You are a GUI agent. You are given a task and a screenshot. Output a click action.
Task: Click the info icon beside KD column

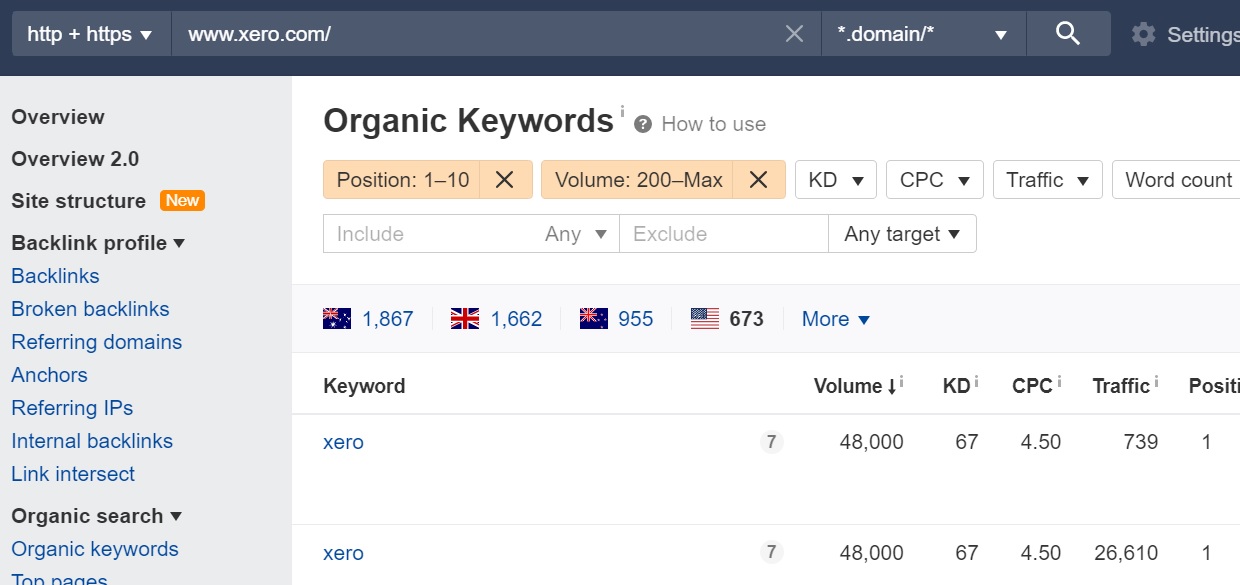point(976,381)
